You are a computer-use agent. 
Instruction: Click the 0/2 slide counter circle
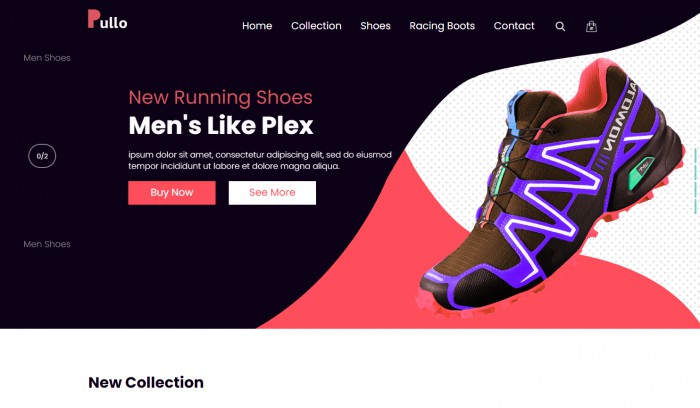point(42,156)
